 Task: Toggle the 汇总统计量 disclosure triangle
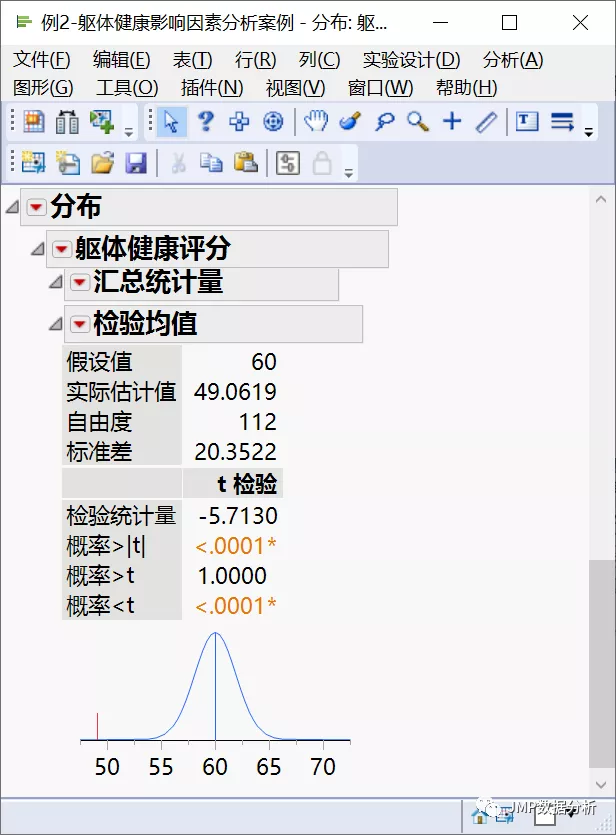point(55,282)
